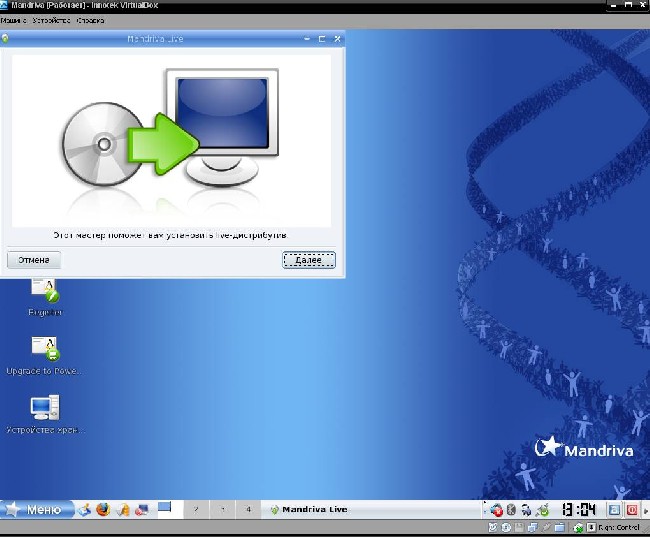650x537 pixels.
Task: Switch to virtual desktop 3 in the pager
Action: [222, 509]
